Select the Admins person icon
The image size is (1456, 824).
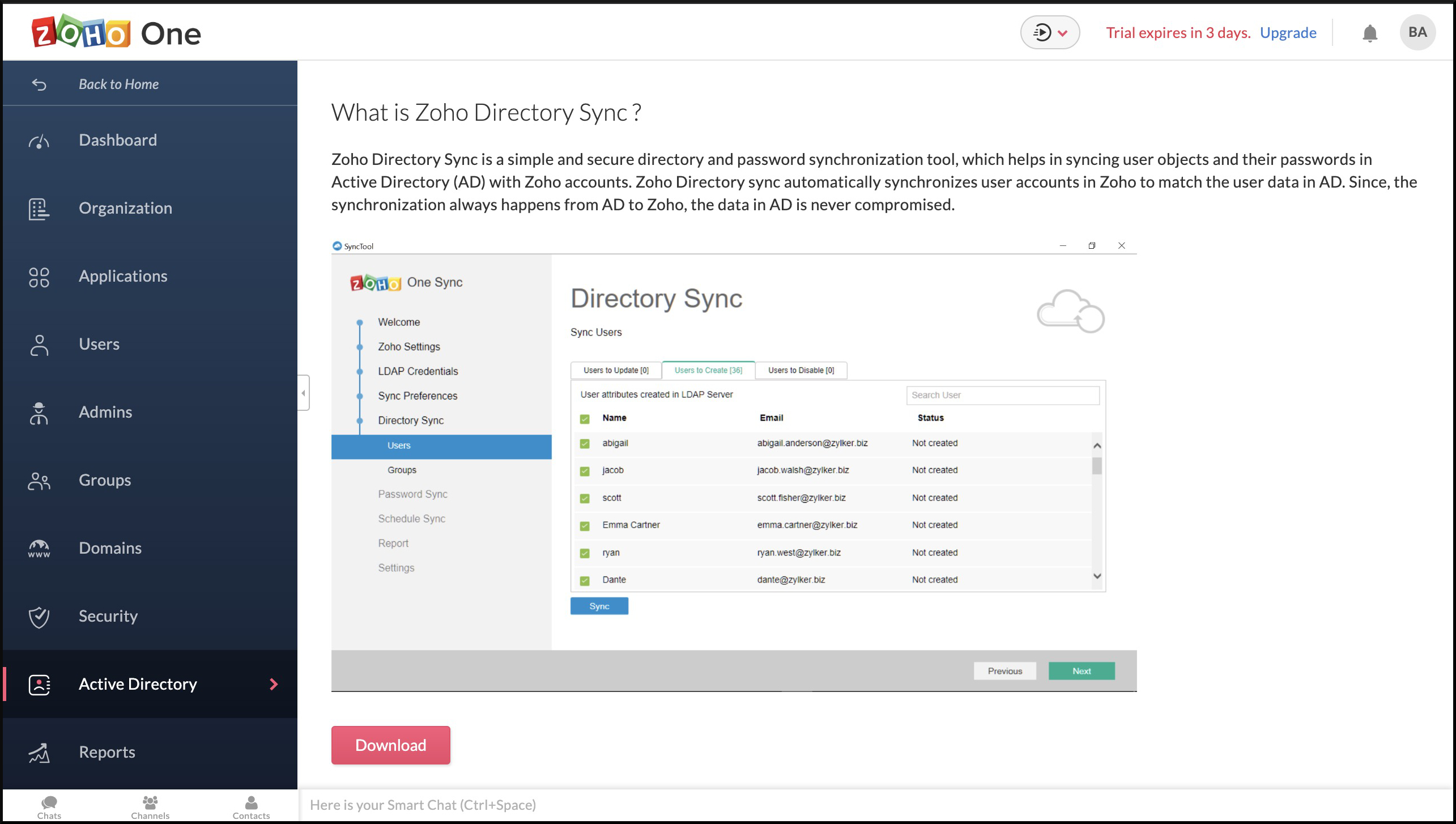(39, 413)
